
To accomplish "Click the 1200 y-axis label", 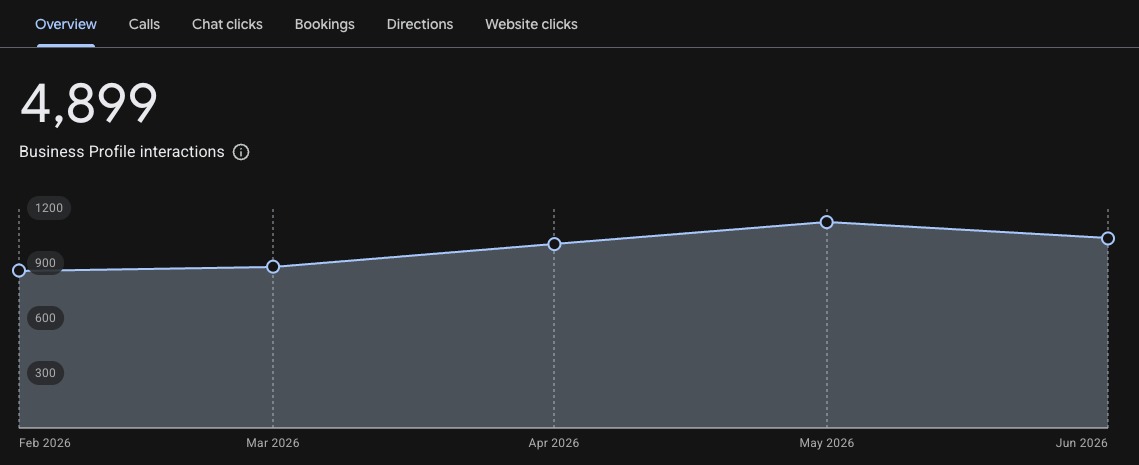I will click(49, 208).
